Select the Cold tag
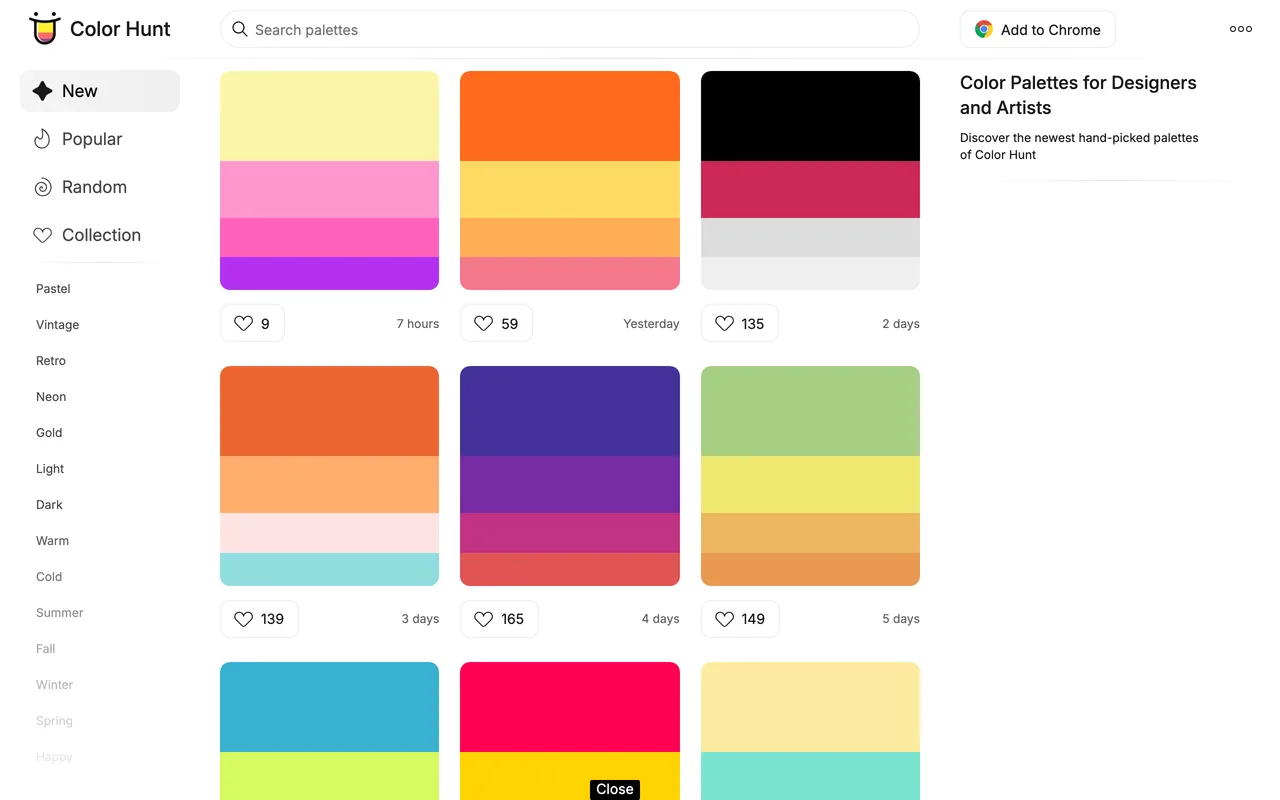The image size is (1280, 800). 49,576
